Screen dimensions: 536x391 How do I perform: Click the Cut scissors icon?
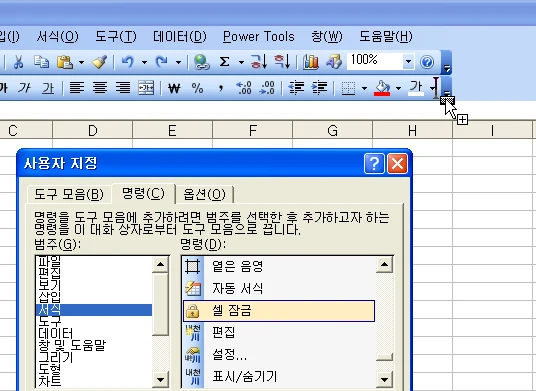(x=18, y=62)
